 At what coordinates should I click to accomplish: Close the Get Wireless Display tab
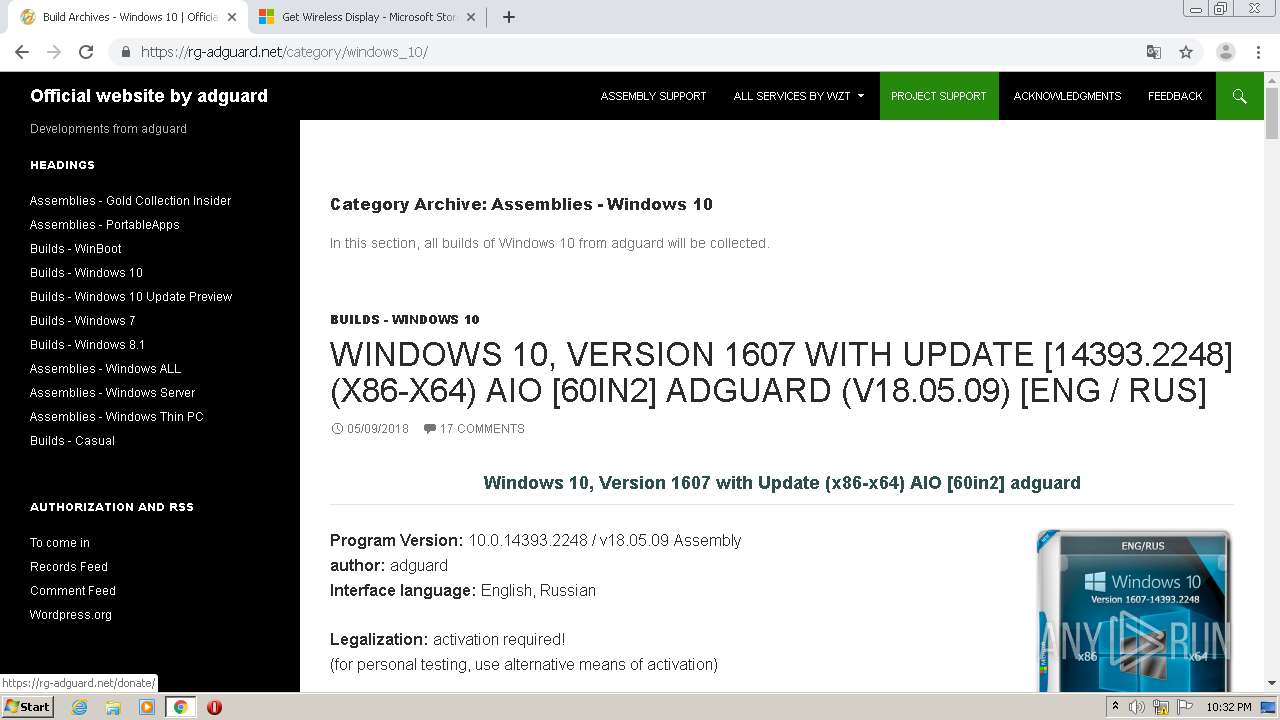tap(471, 17)
